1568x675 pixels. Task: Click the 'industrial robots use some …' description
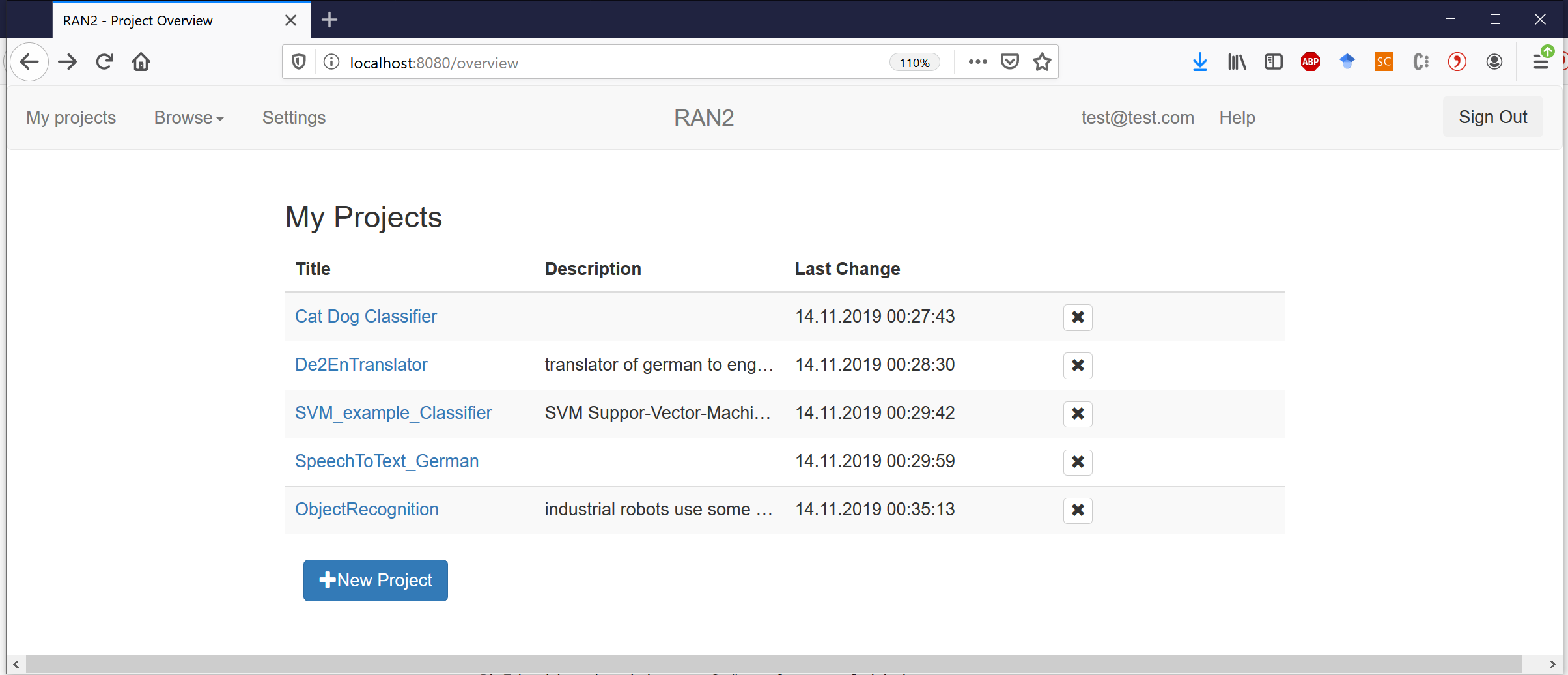658,510
